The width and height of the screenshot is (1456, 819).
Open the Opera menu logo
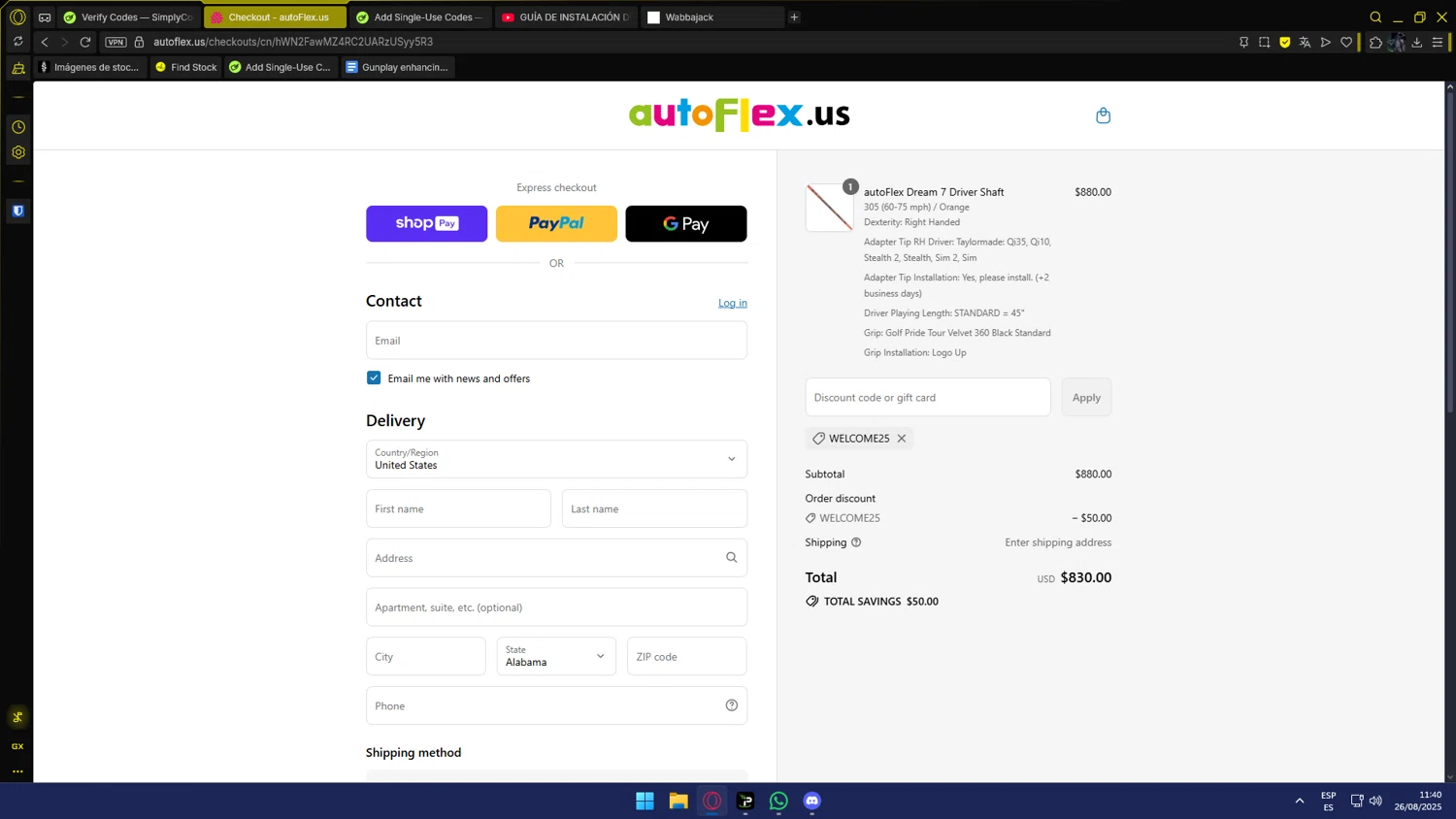(x=17, y=16)
